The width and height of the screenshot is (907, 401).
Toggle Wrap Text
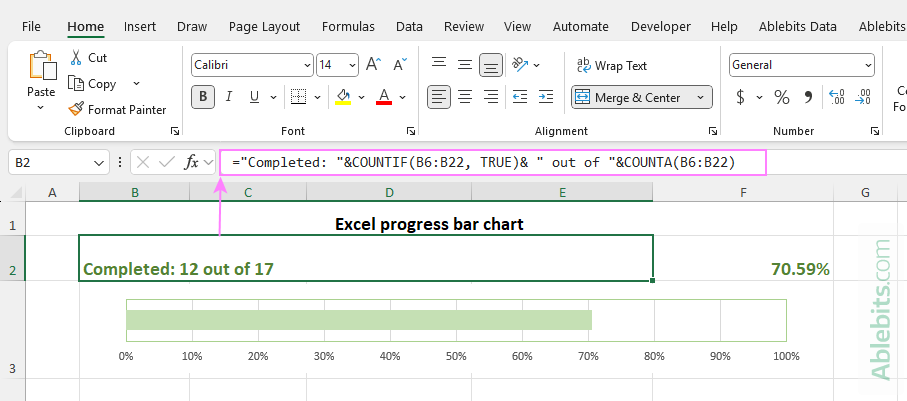click(612, 65)
